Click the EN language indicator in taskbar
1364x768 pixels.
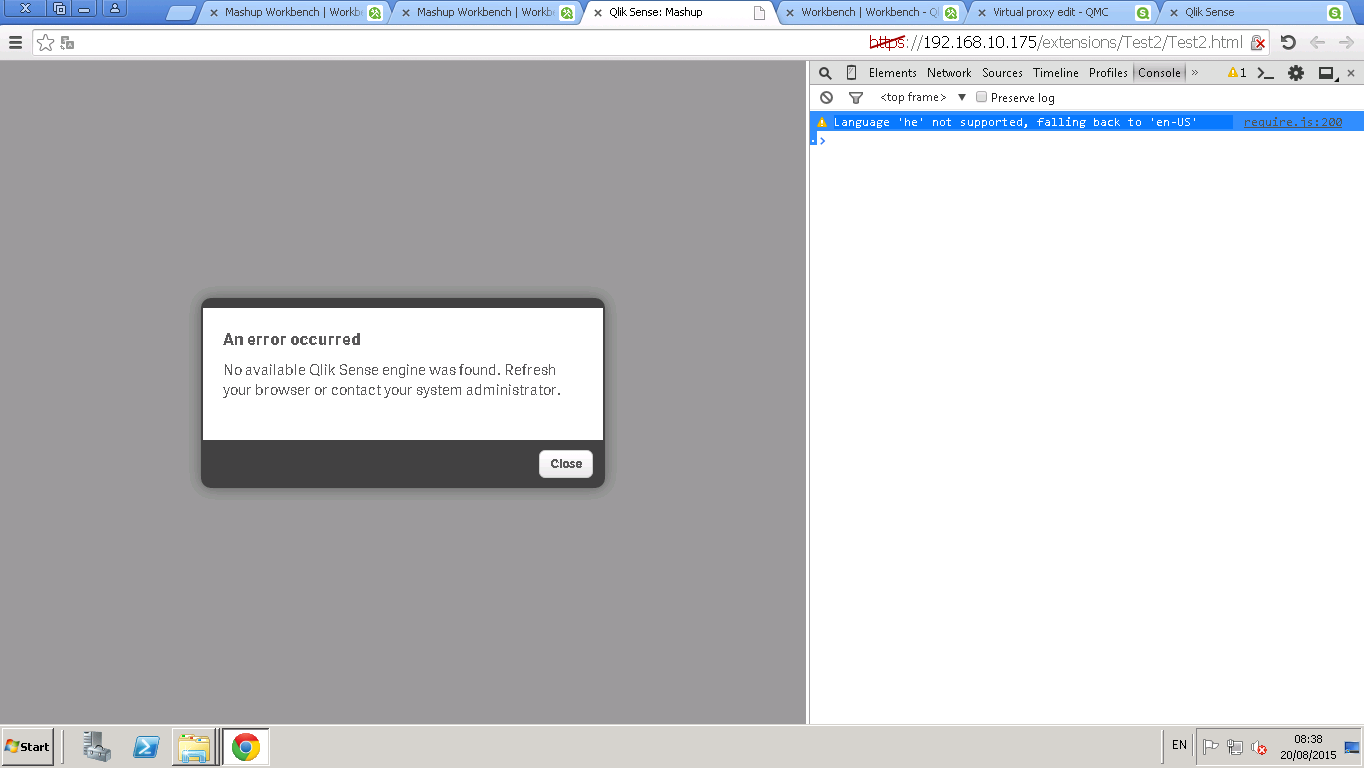pyautogui.click(x=1179, y=745)
